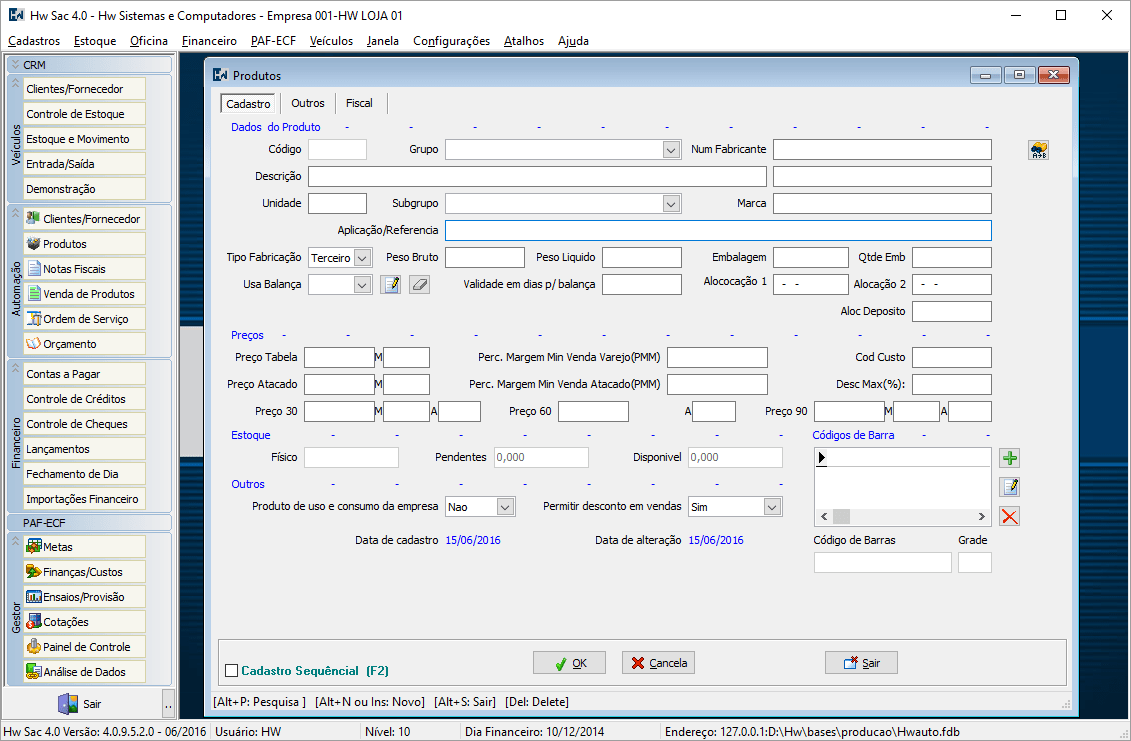Open the Cadastros menu
The height and width of the screenshot is (741, 1131).
click(x=34, y=41)
